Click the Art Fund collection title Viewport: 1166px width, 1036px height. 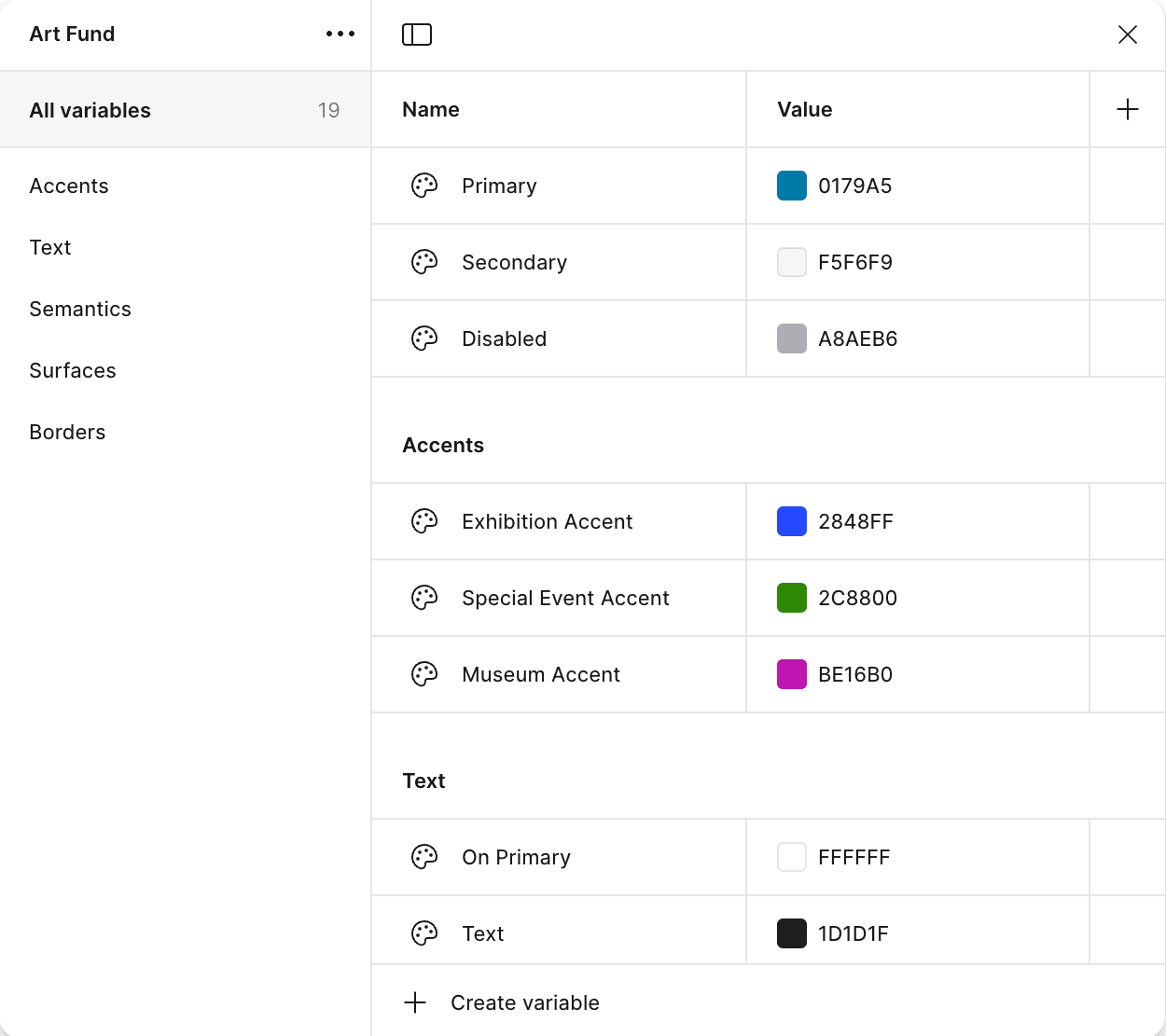point(72,34)
